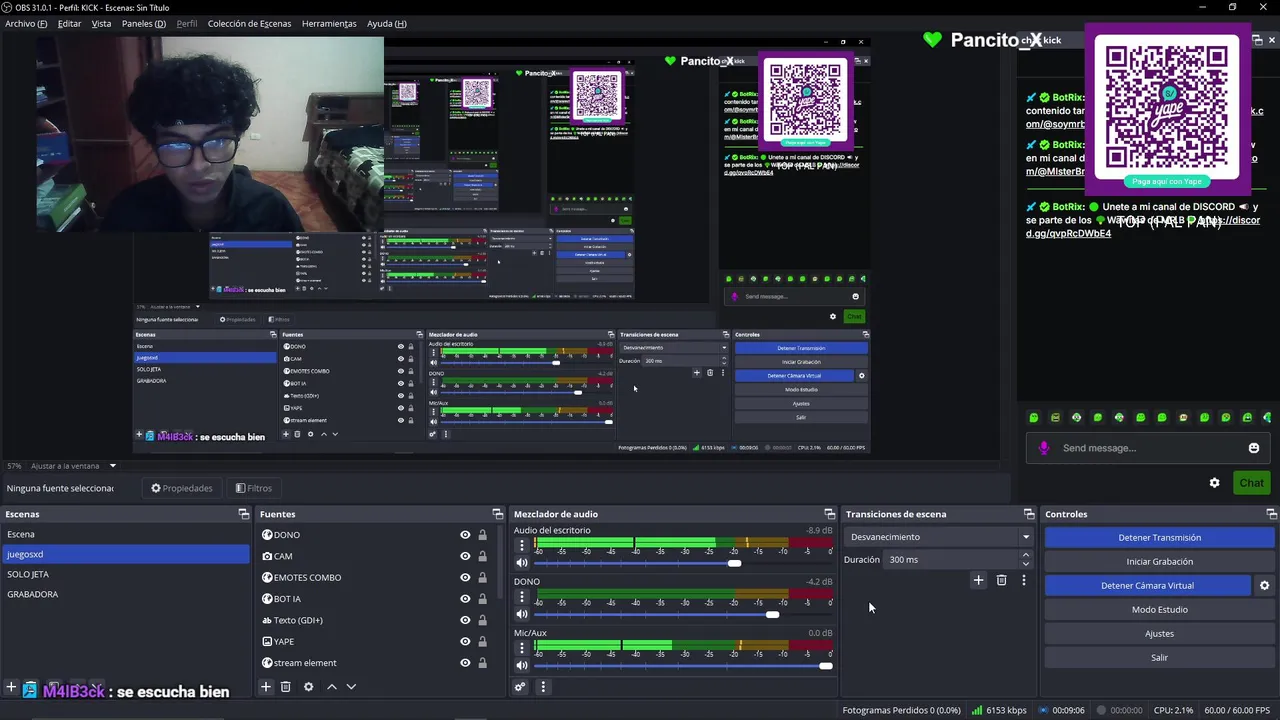Hide the YAPE source
This screenshot has height=720, width=1280.
tap(465, 641)
